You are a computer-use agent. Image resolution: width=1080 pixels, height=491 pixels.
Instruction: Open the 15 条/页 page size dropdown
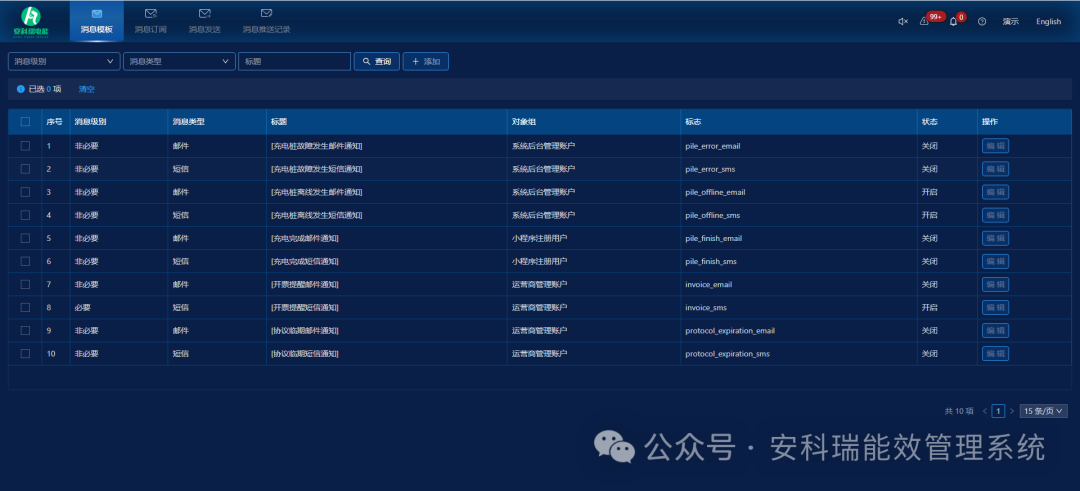point(1043,411)
